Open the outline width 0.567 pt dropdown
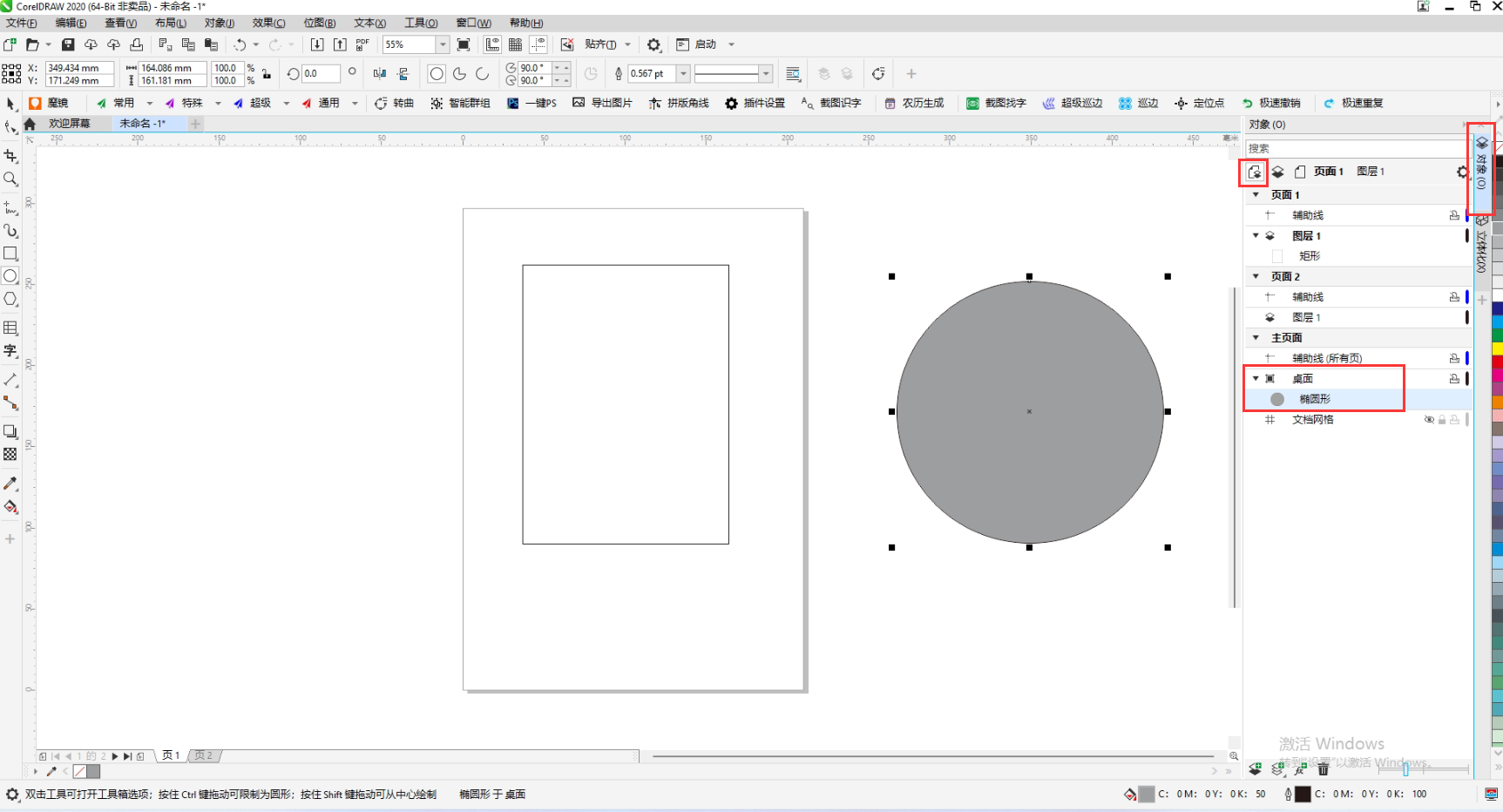 pos(683,74)
